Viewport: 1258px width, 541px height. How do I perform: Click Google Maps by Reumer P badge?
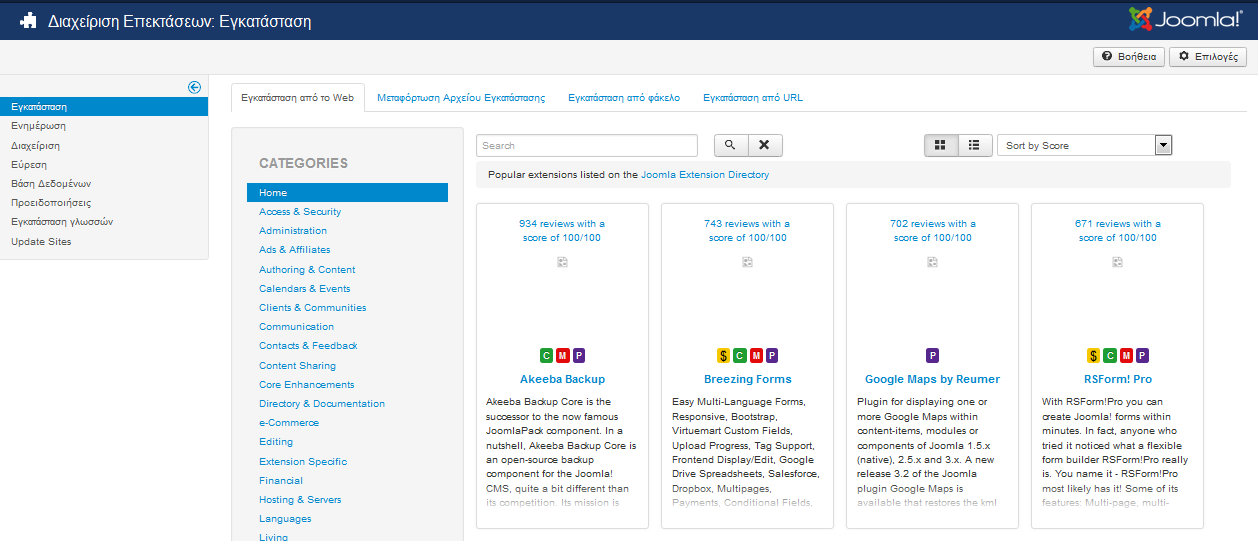[x=932, y=355]
